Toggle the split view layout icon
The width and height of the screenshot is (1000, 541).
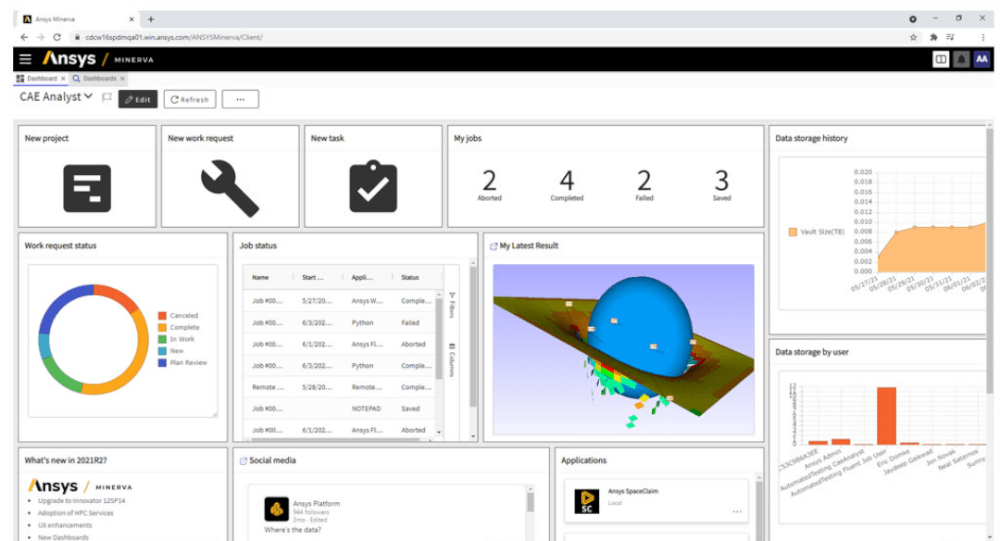click(x=940, y=59)
